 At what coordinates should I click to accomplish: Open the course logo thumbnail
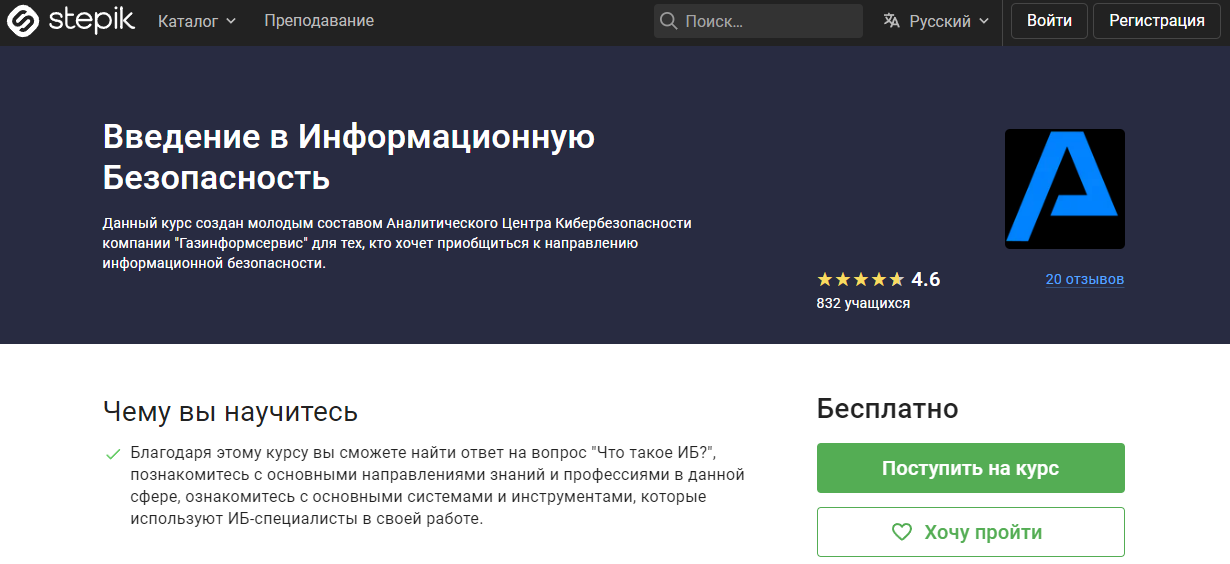[x=1065, y=189]
